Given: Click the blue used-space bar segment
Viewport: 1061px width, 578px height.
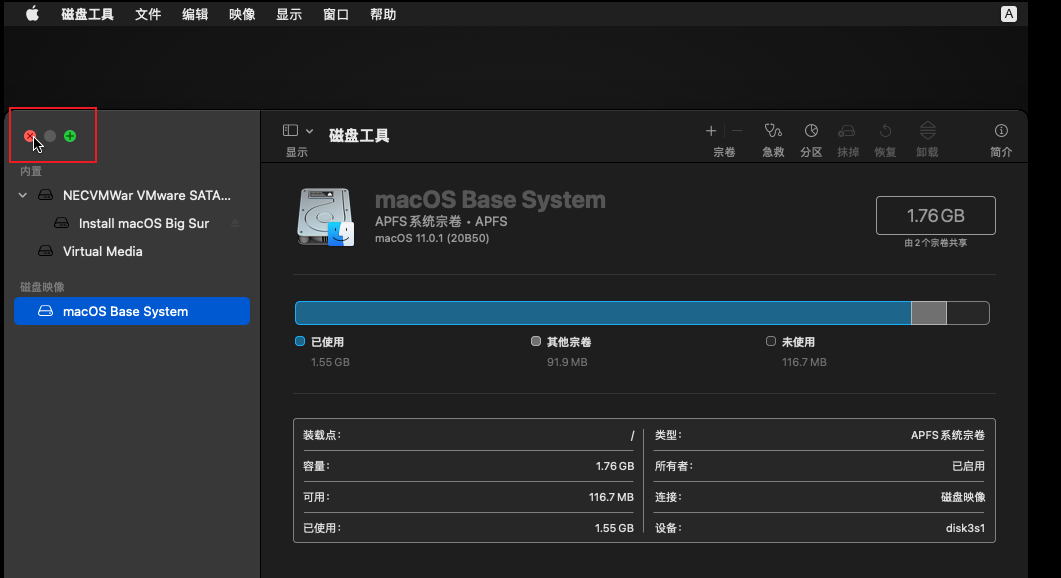Looking at the screenshot, I should pos(603,313).
